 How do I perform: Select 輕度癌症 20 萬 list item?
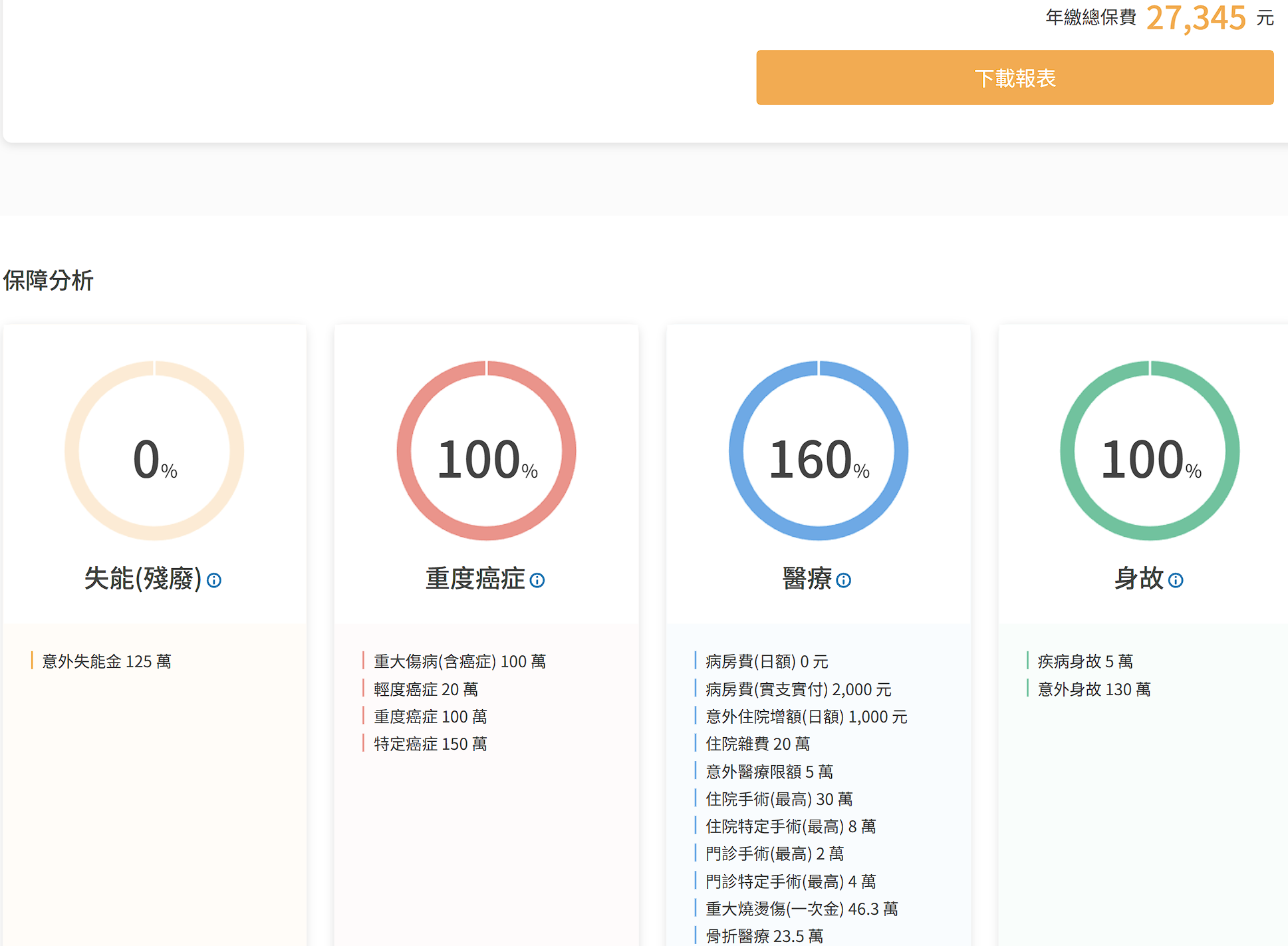(426, 689)
